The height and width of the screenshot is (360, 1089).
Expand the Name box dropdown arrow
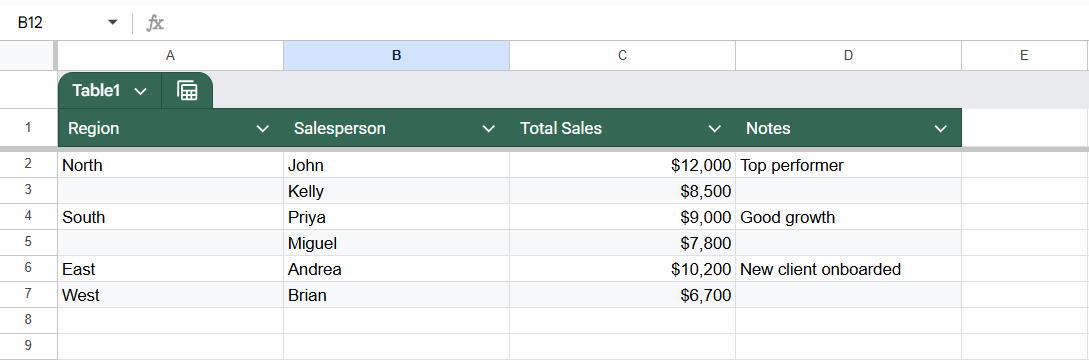113,23
